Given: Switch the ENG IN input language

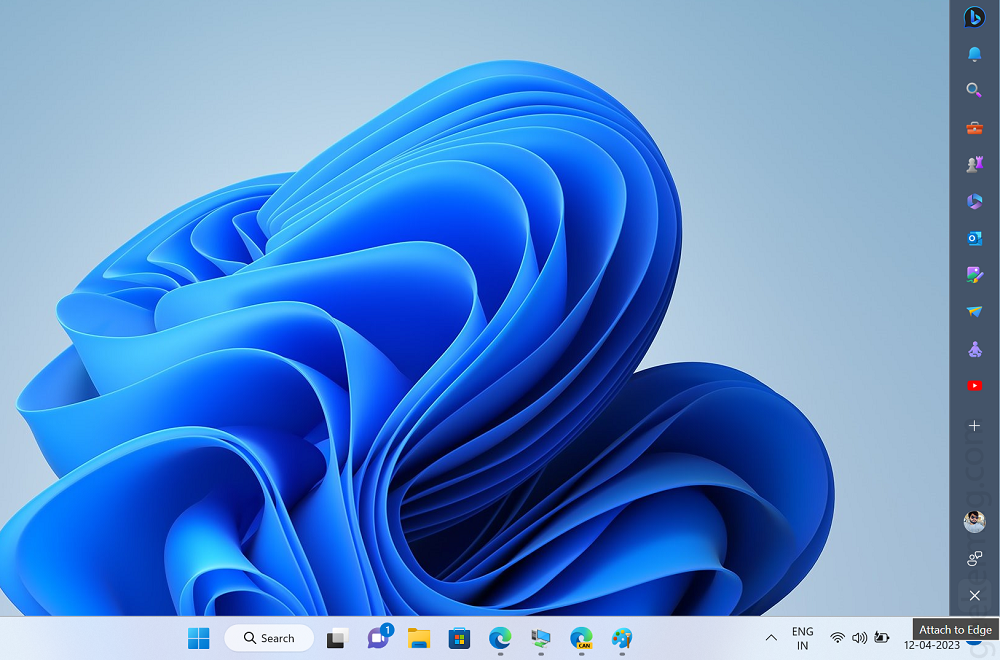Looking at the screenshot, I should [802, 638].
